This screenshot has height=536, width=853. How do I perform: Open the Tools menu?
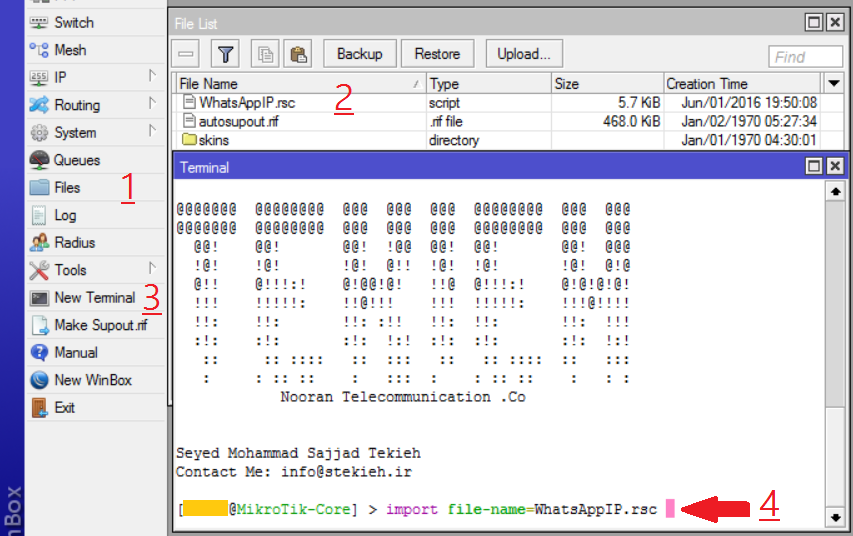[x=95, y=270]
